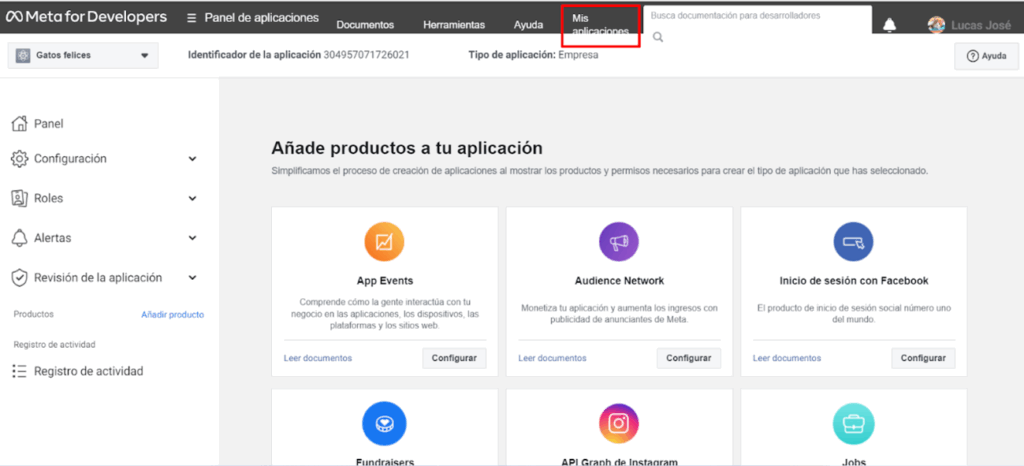
Task: Click the notification bell icon
Action: [889, 25]
